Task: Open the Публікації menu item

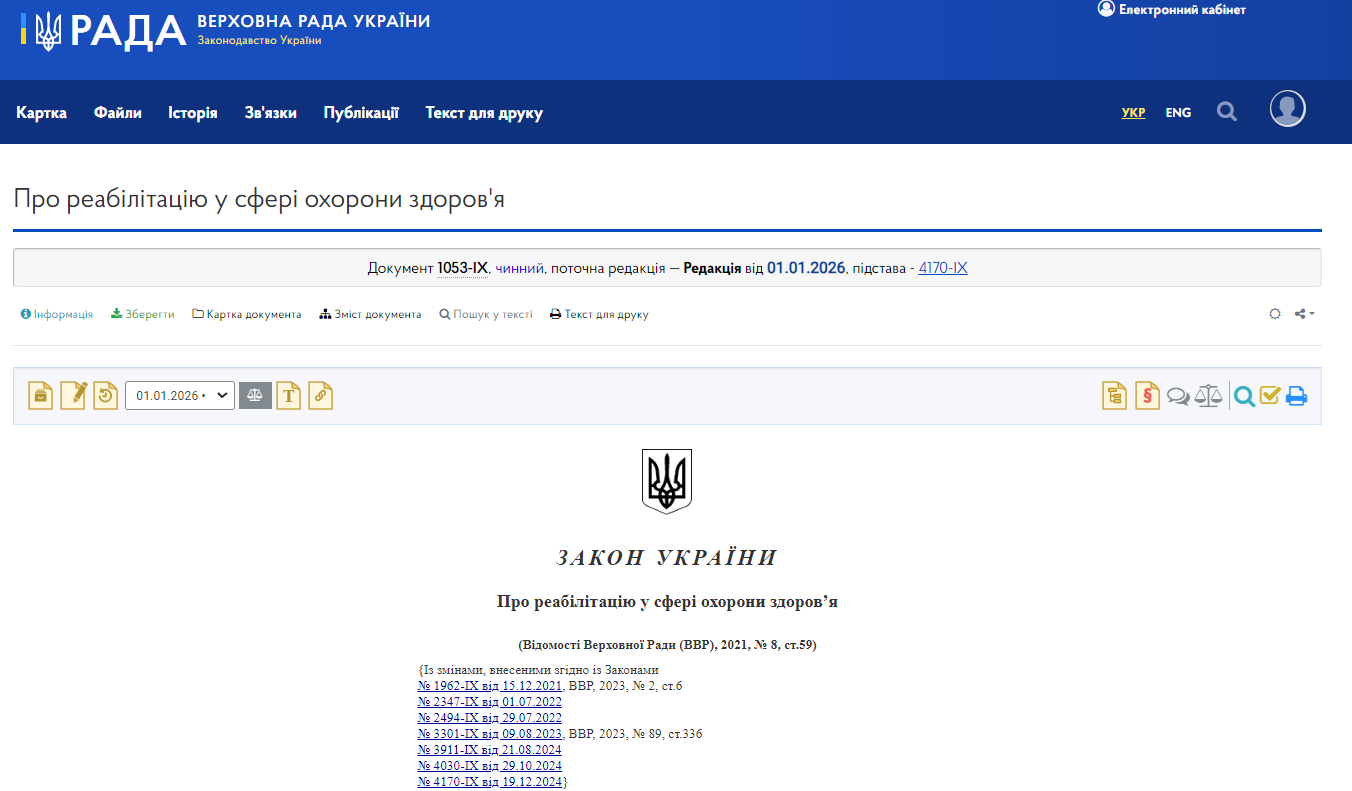Action: [361, 113]
